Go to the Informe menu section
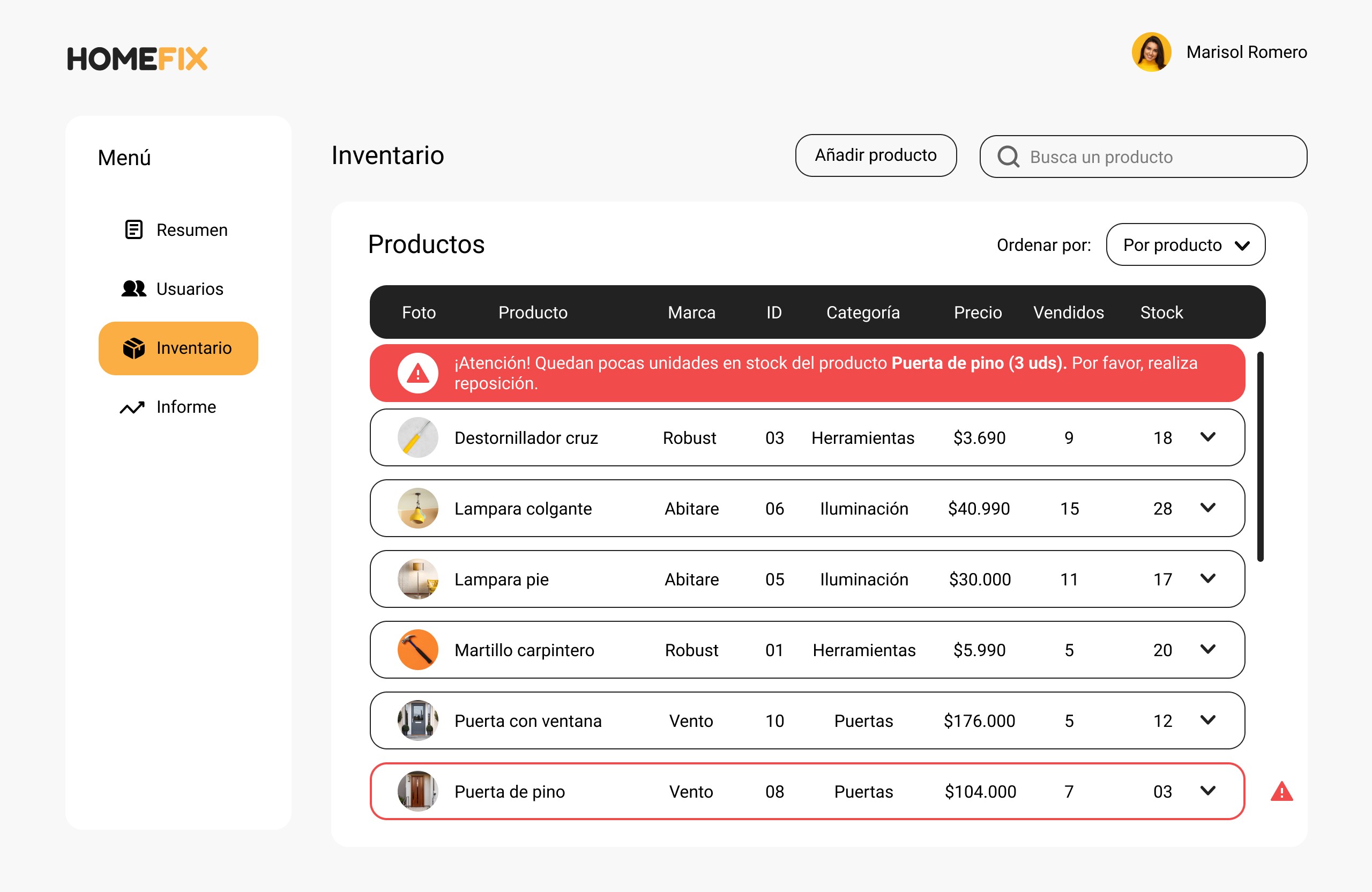This screenshot has height=892, width=1372. click(185, 407)
